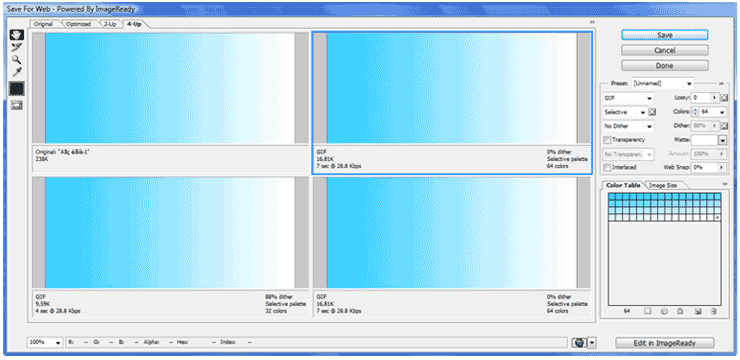This screenshot has height=360, width=740.
Task: Select the Slice Select tool
Action: pyautogui.click(x=17, y=47)
